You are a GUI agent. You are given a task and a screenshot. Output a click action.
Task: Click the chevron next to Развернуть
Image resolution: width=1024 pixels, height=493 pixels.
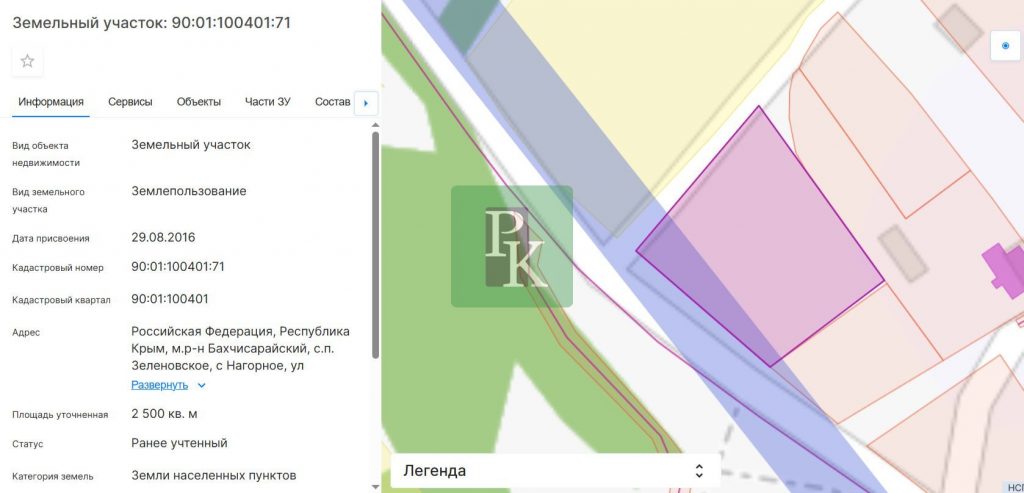click(202, 385)
